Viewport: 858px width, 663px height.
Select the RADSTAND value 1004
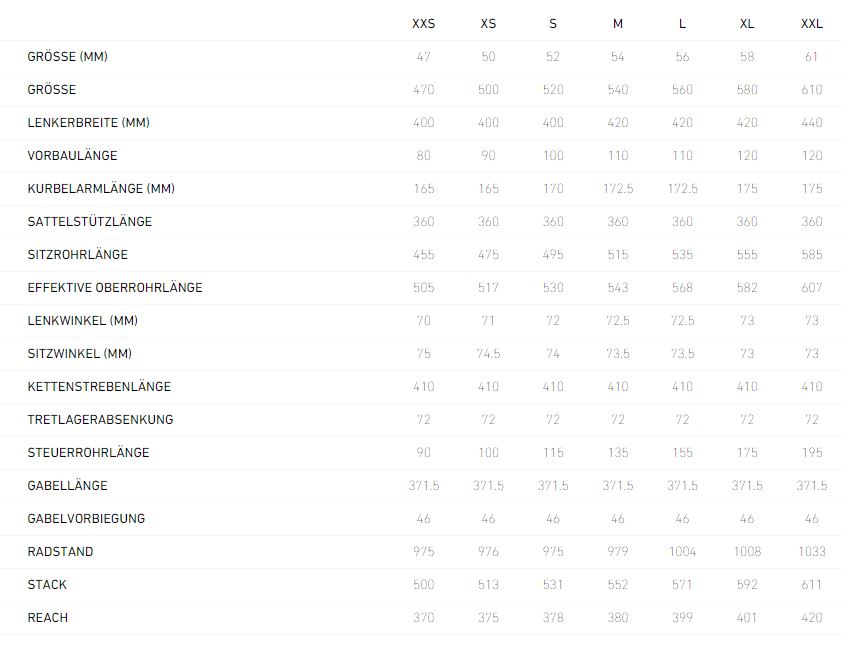pyautogui.click(x=682, y=552)
